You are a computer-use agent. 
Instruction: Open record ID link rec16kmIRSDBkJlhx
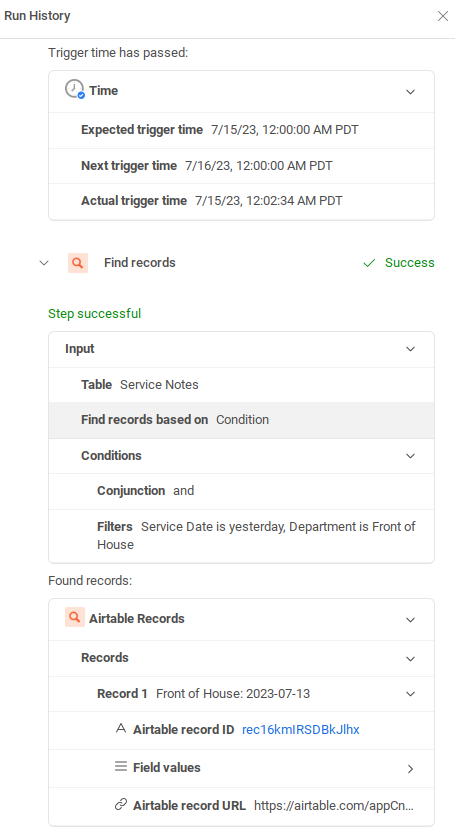tap(300, 729)
